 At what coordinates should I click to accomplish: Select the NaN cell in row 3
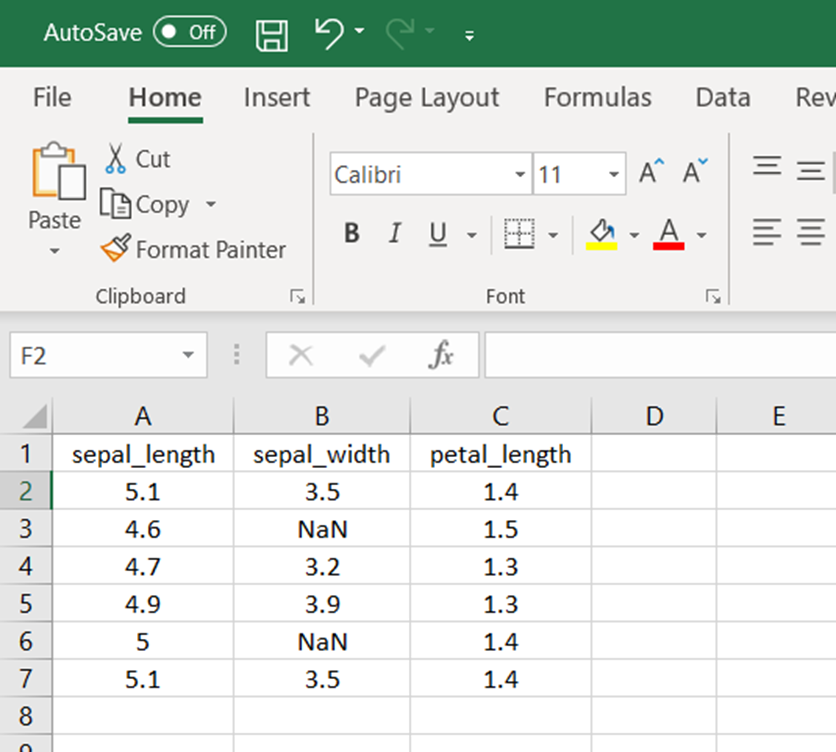point(322,529)
